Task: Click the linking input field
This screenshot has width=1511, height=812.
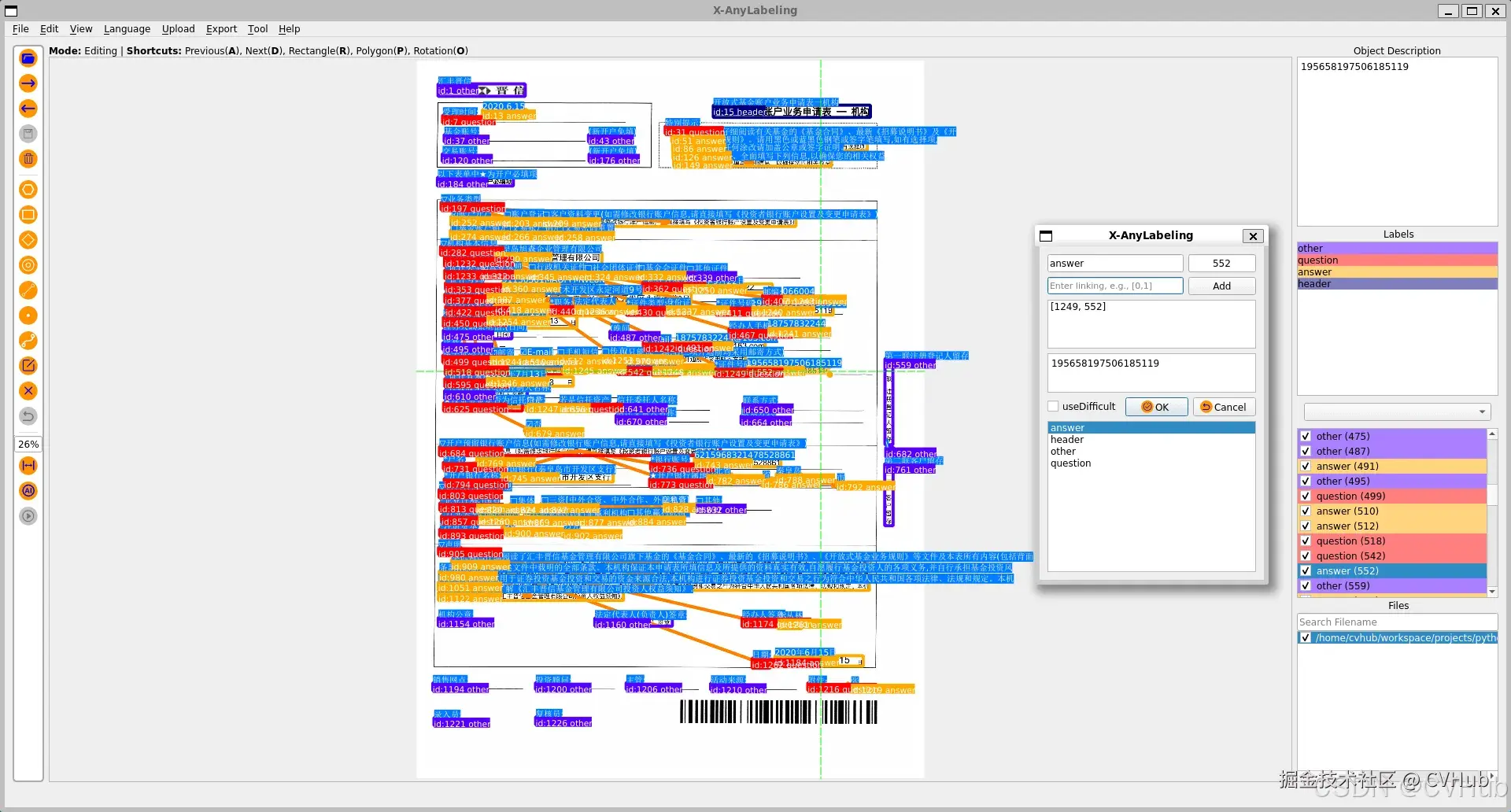Action: pyautogui.click(x=1114, y=286)
